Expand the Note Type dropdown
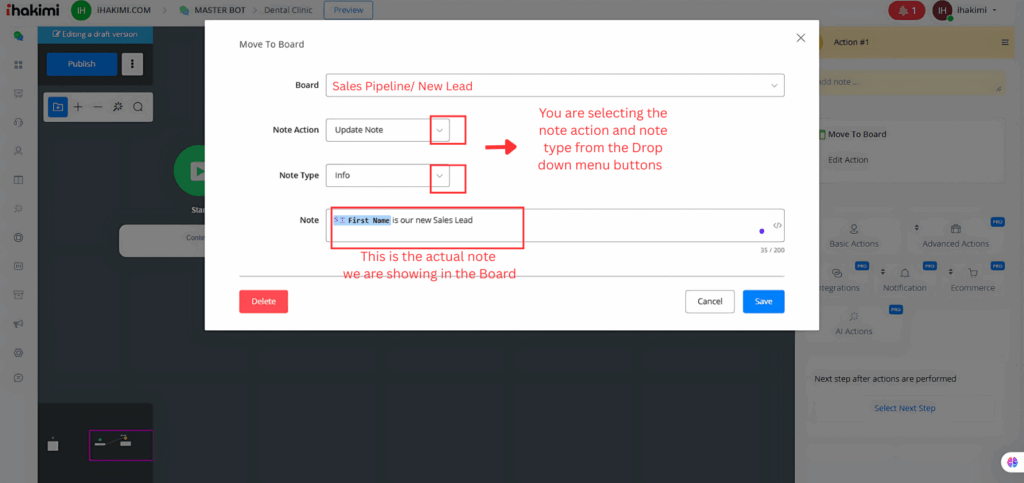The width and height of the screenshot is (1024, 483). (439, 175)
